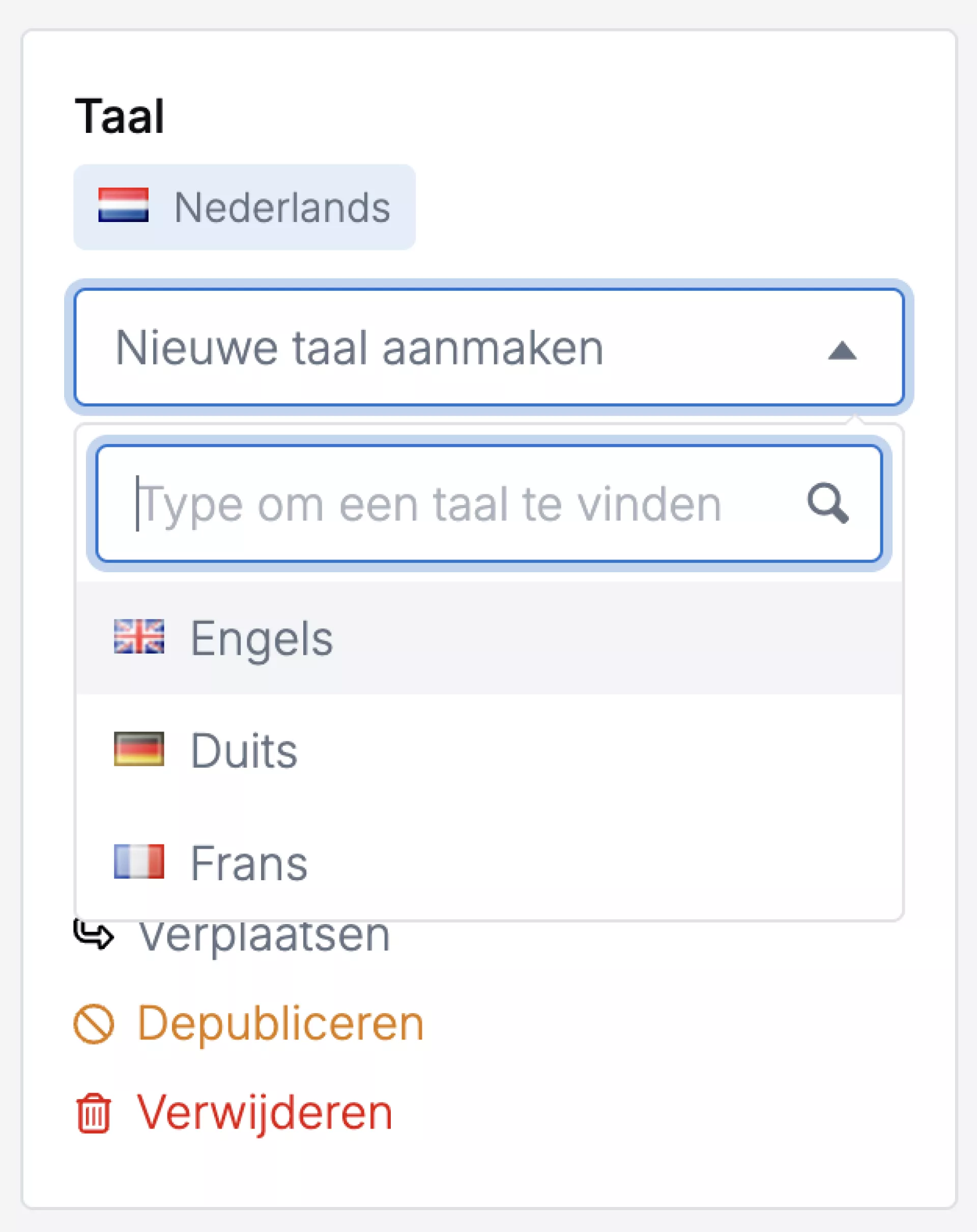Click the German flag icon
The image size is (977, 1232).
(x=139, y=748)
